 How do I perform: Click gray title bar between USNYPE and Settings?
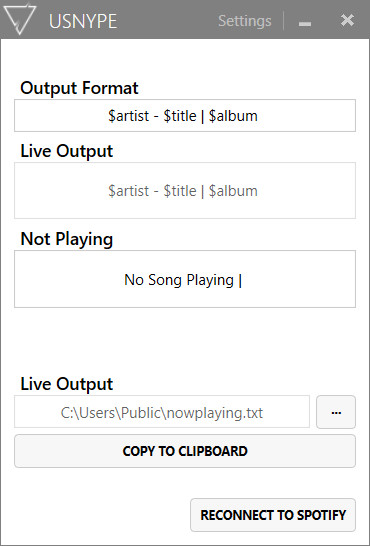coord(167,20)
